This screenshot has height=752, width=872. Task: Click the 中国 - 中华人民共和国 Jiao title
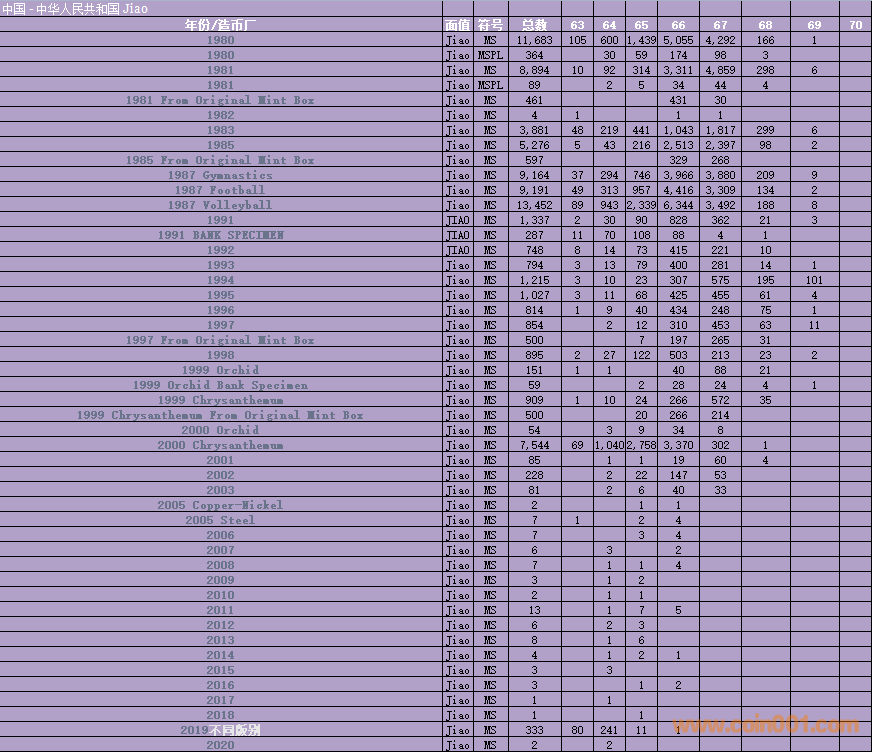click(x=75, y=8)
